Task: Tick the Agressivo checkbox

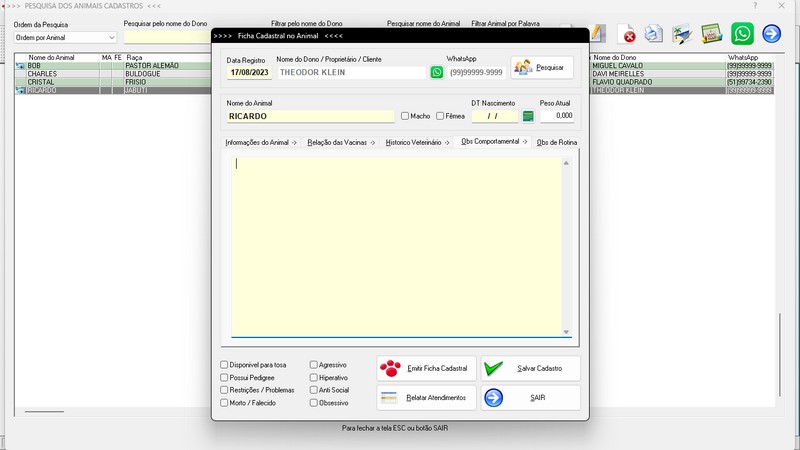Action: [314, 365]
